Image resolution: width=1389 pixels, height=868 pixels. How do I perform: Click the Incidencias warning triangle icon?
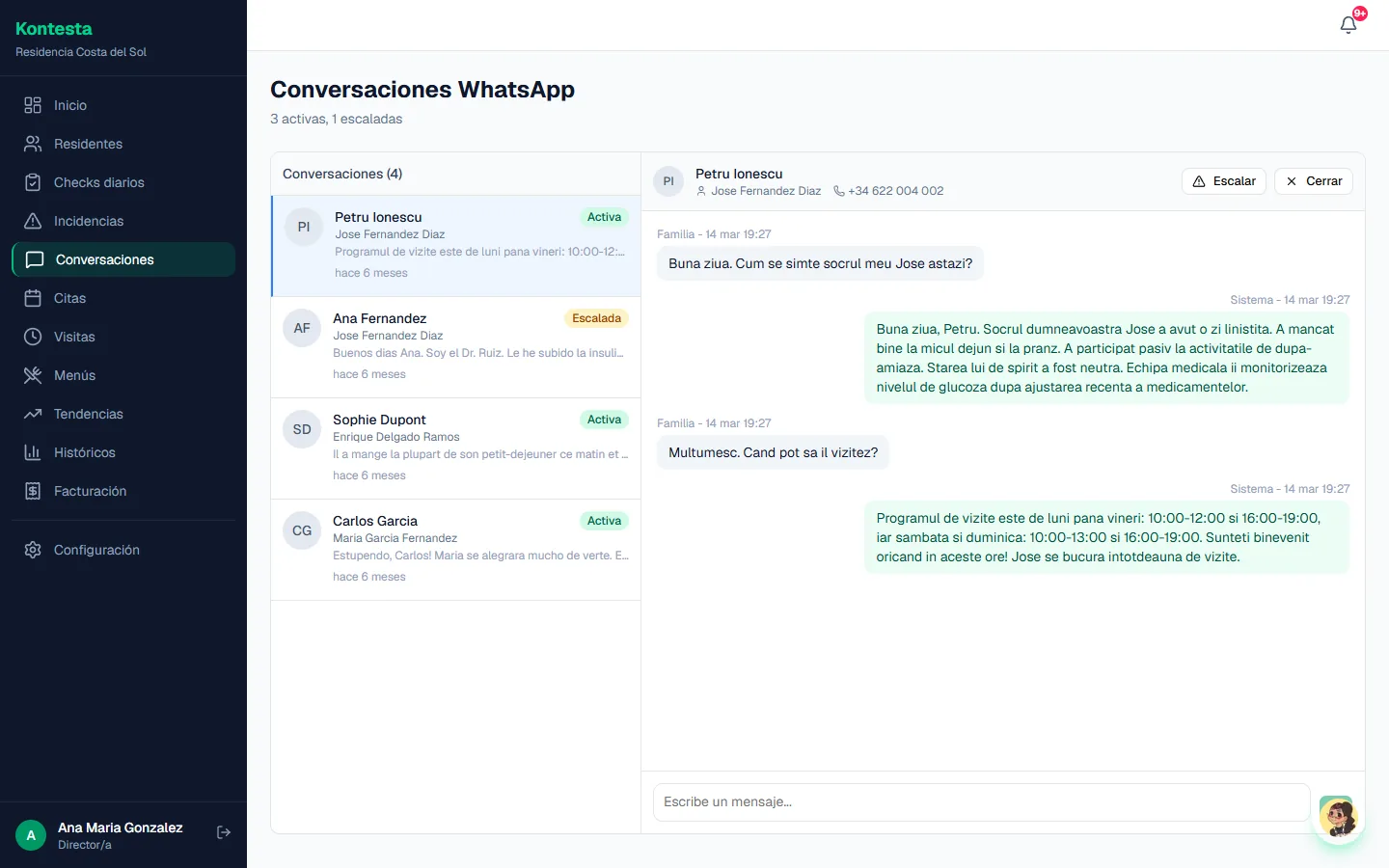click(33, 221)
